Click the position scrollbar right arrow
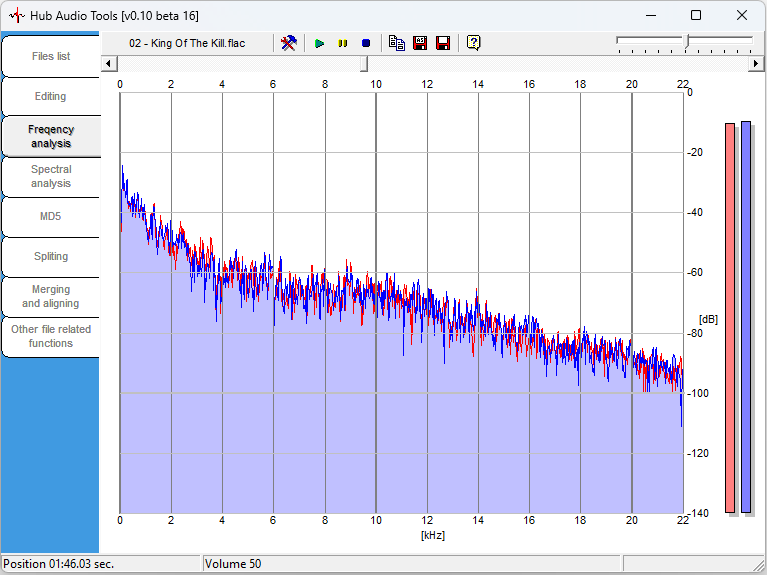The image size is (767, 575). (756, 64)
